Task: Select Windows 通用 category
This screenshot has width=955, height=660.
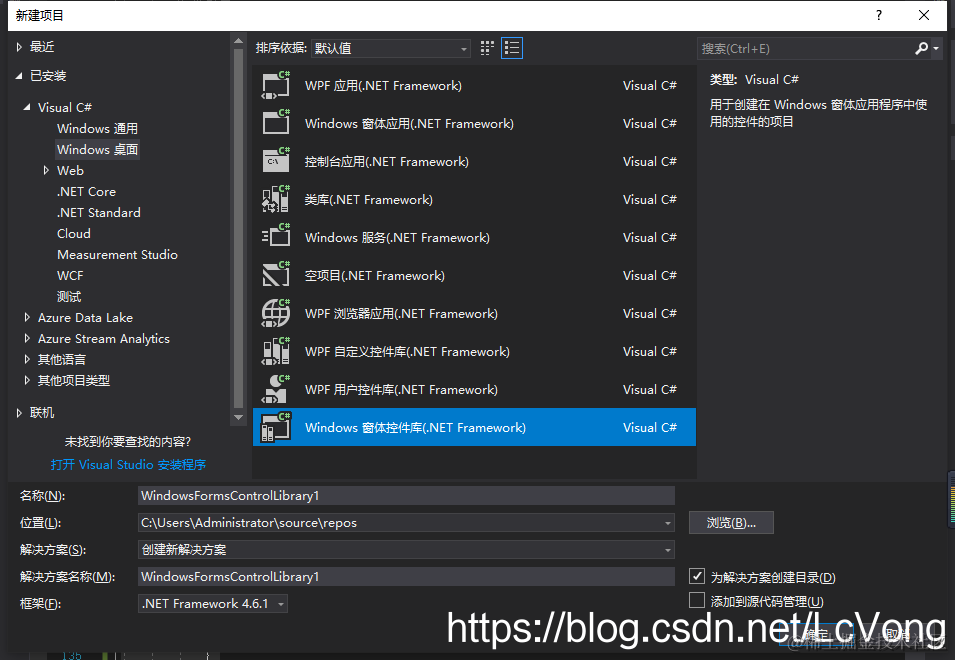Action: pos(97,128)
